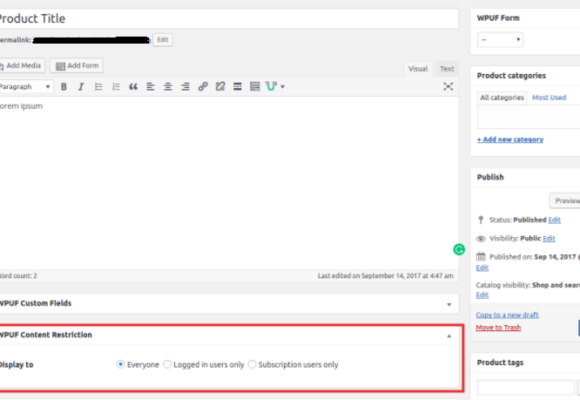Insert a bulleted list

[98, 87]
